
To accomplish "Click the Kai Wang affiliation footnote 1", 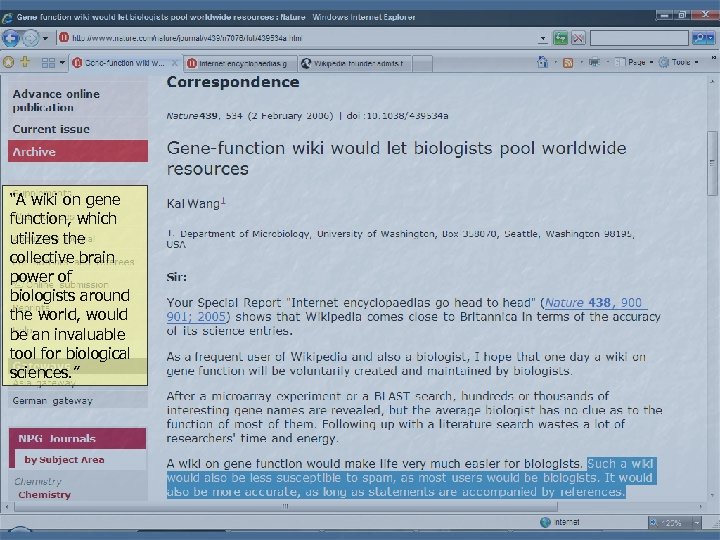I will coord(223,200).
